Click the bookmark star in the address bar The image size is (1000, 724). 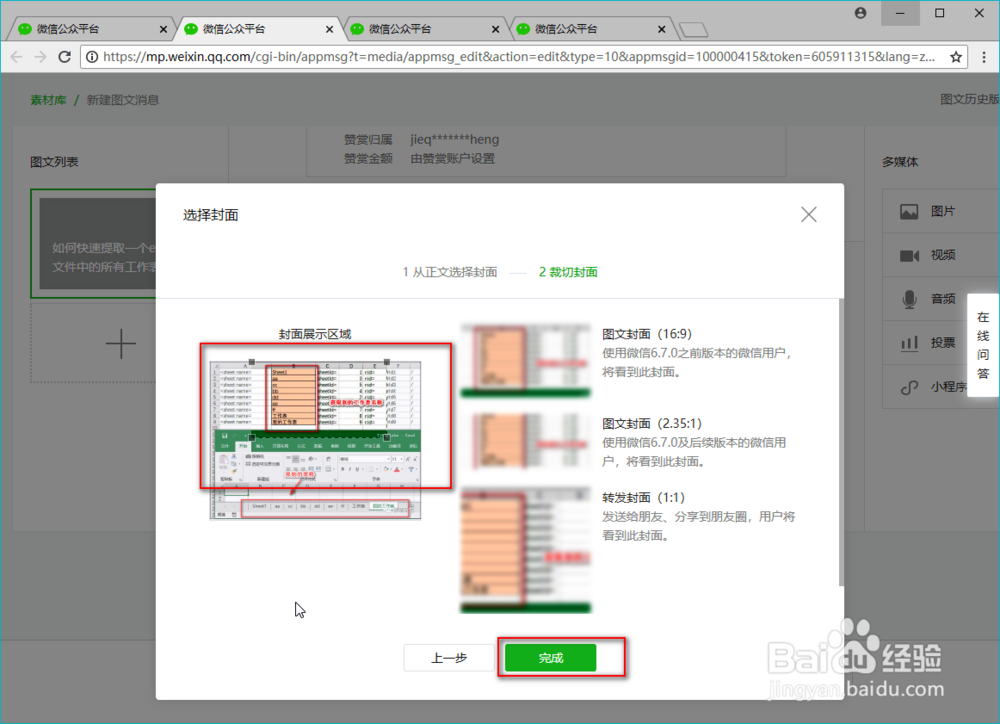957,57
